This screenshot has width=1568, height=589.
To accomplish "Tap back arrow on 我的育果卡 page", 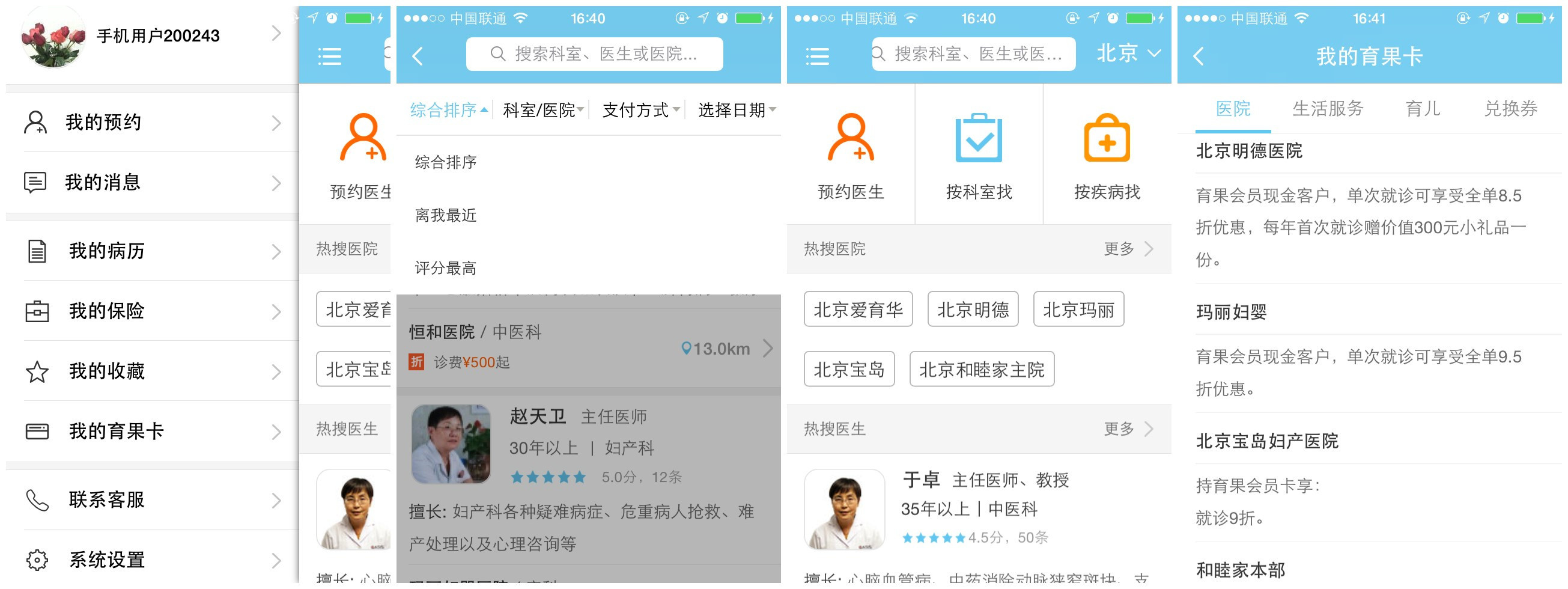I will coord(1198,56).
